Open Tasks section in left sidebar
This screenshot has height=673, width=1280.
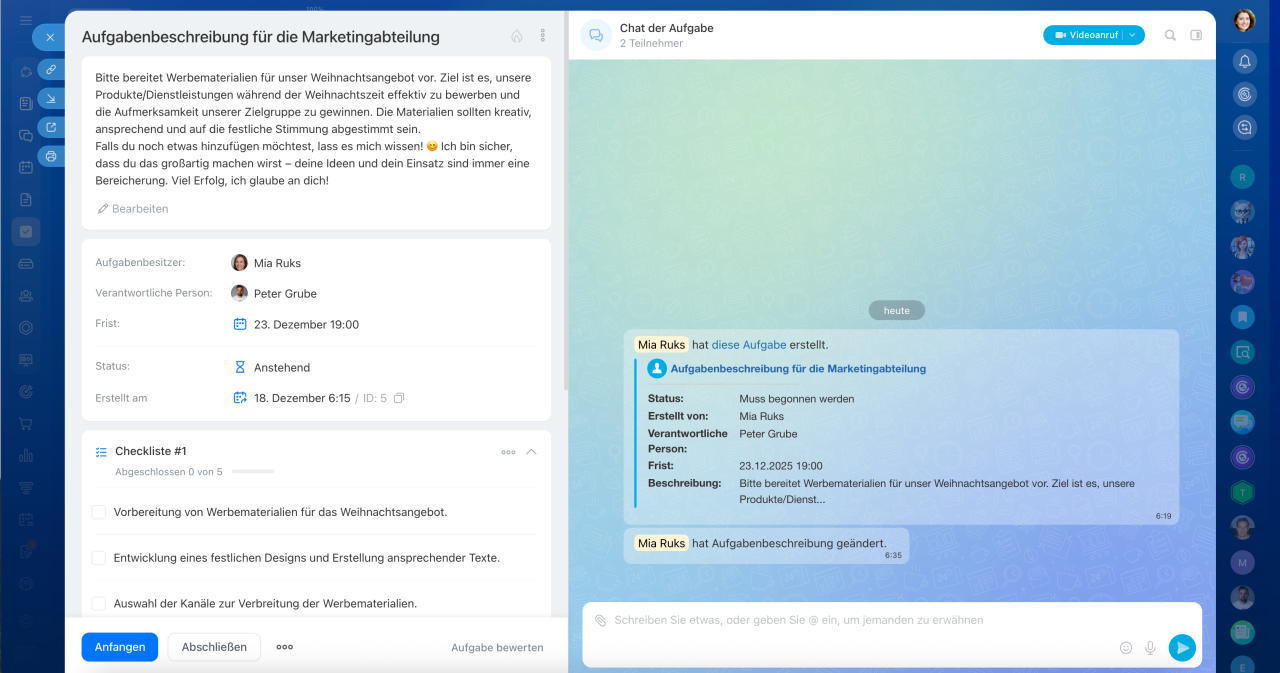click(26, 231)
